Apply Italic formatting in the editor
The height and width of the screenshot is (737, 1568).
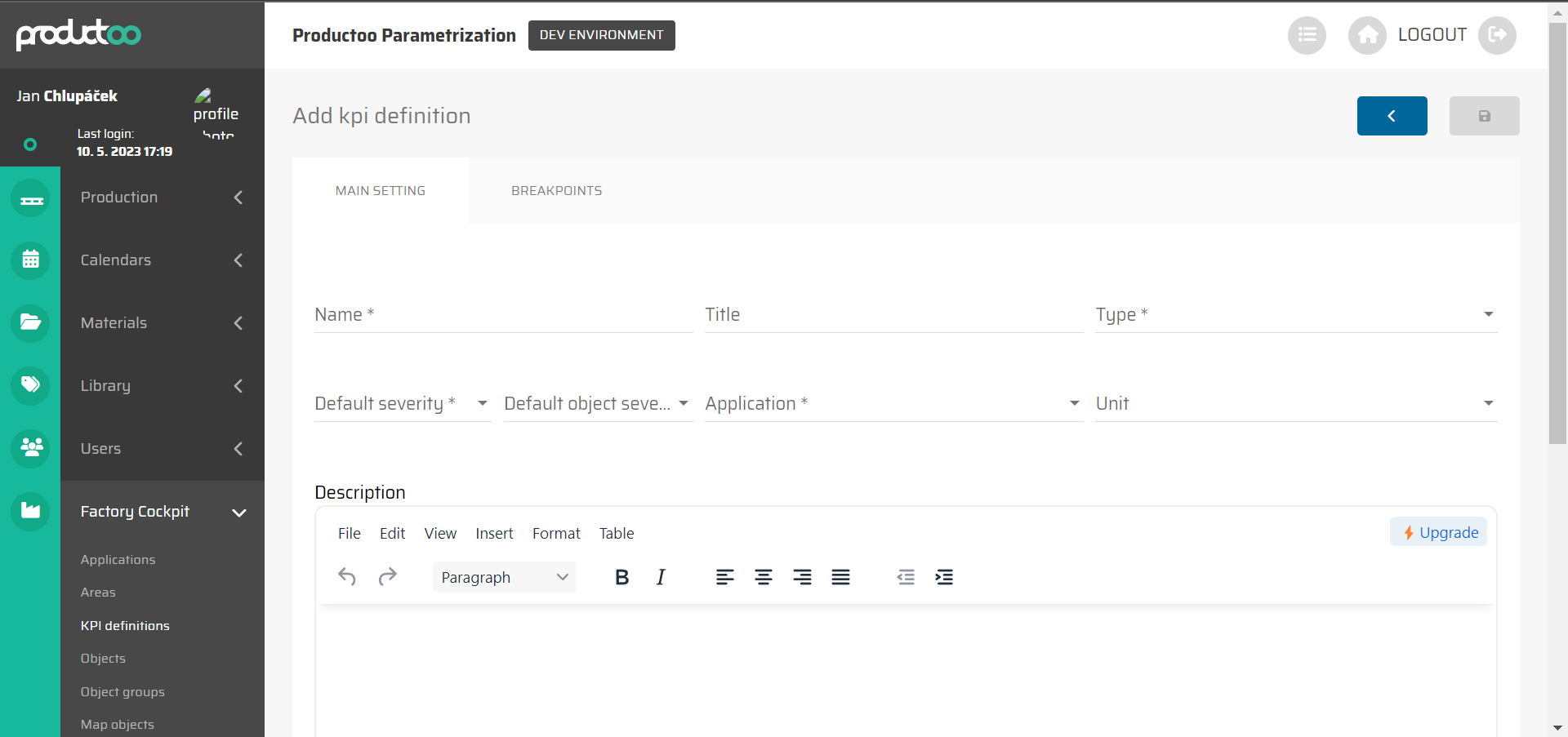point(660,577)
